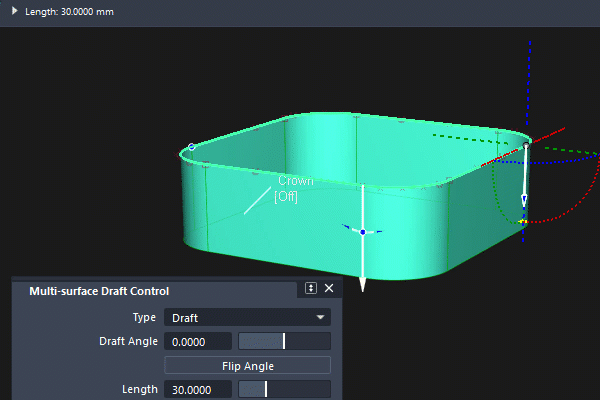
Task: Expand the Length 30.0000 mm prompt arrow
Action: [x=15, y=11]
